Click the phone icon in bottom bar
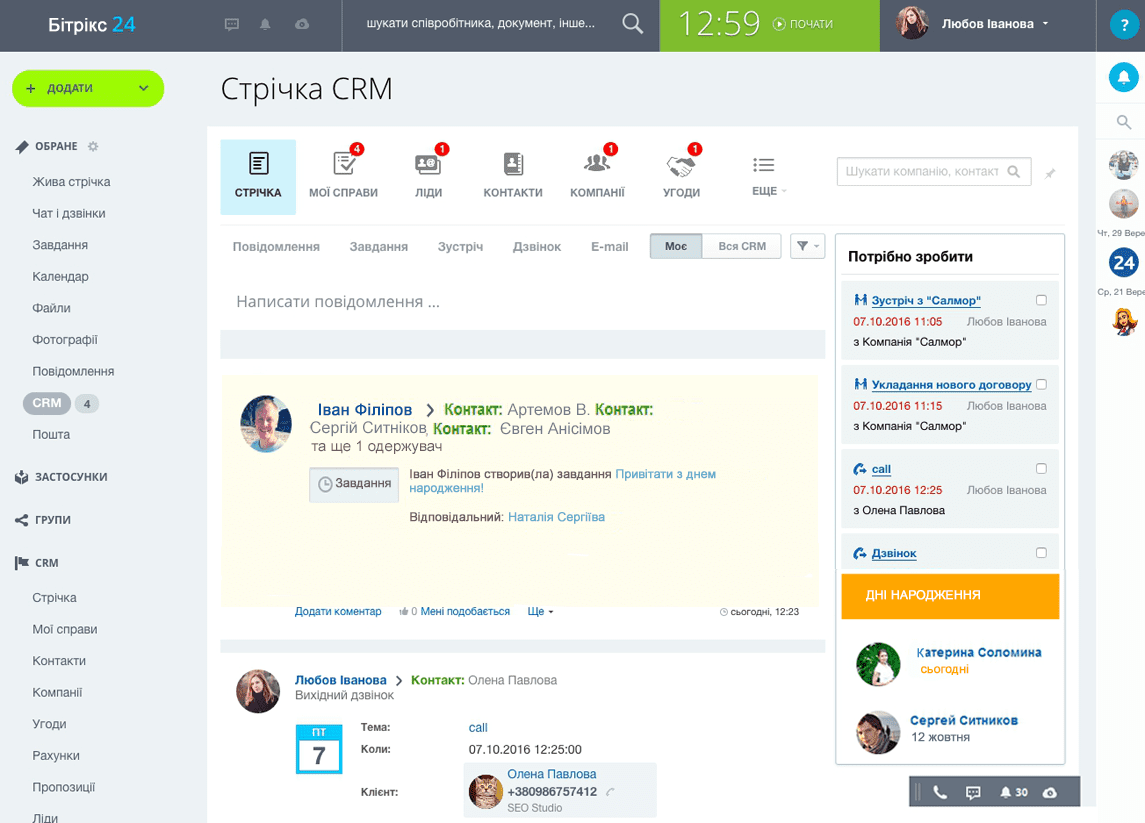Screen dimensions: 1145x823 940,792
